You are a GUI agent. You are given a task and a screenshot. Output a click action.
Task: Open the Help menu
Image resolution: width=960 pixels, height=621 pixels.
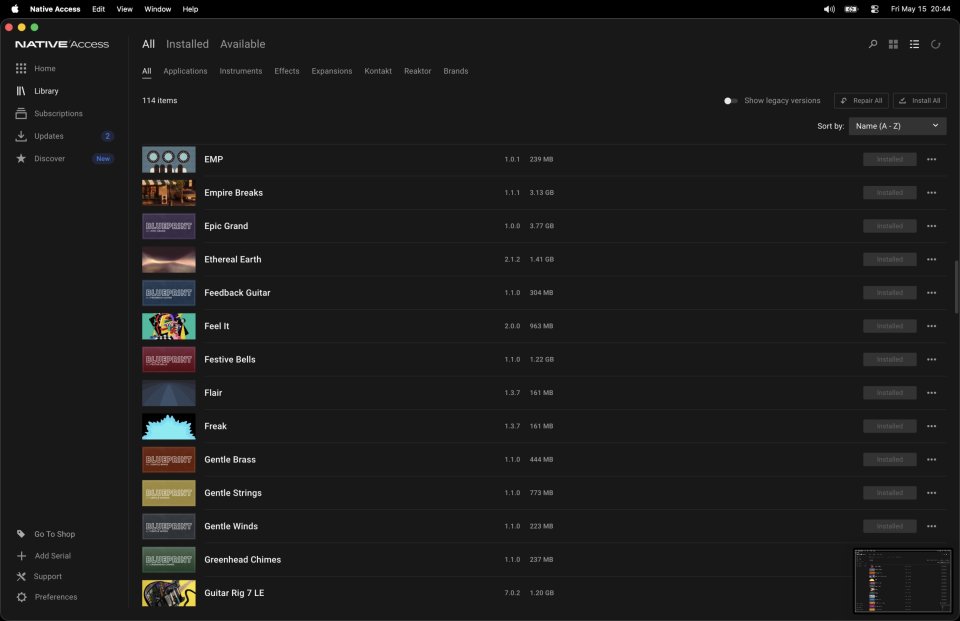tap(190, 9)
